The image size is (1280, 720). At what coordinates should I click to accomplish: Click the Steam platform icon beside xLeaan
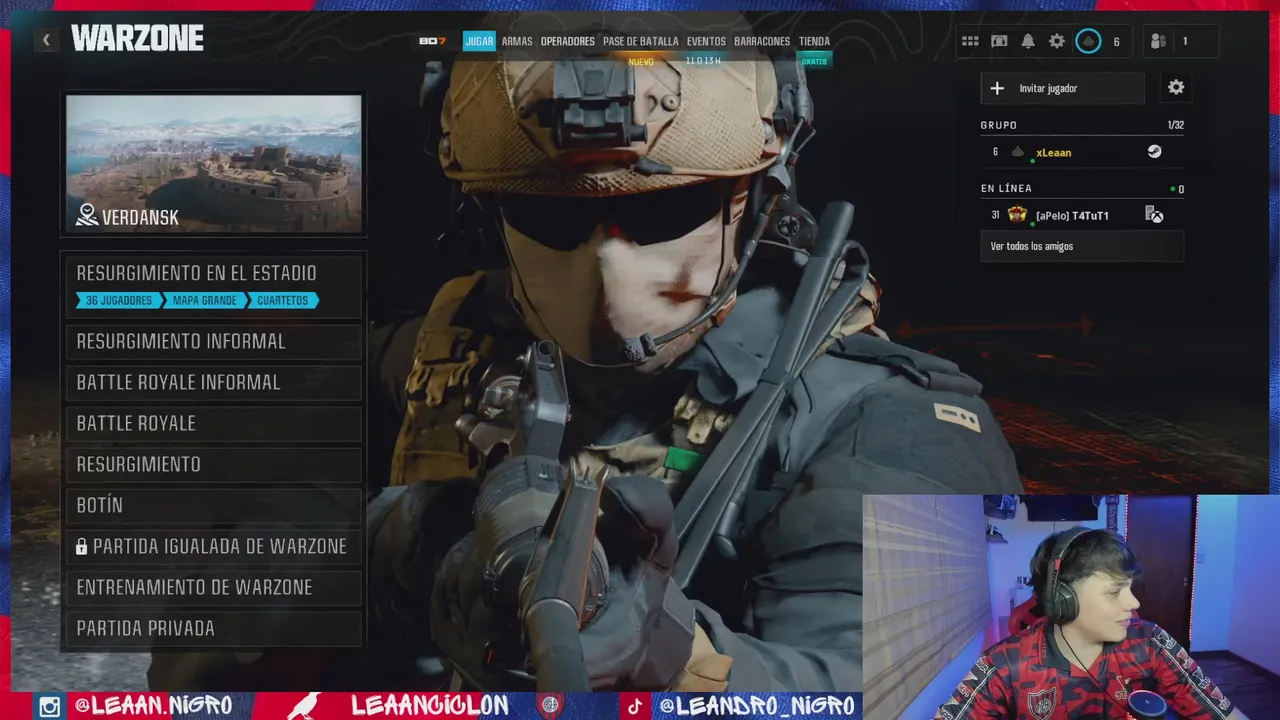pos(1154,152)
